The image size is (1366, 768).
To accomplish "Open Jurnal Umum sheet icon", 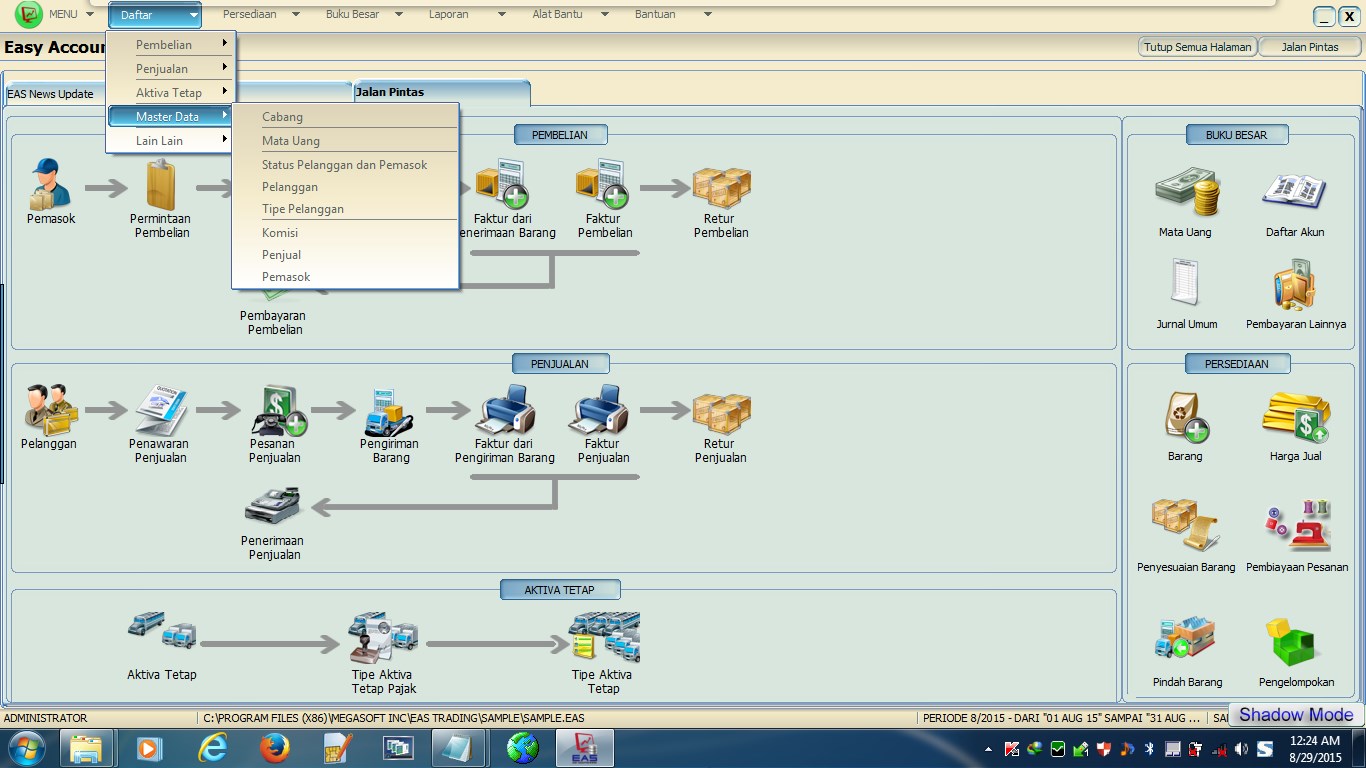I will click(x=1185, y=283).
